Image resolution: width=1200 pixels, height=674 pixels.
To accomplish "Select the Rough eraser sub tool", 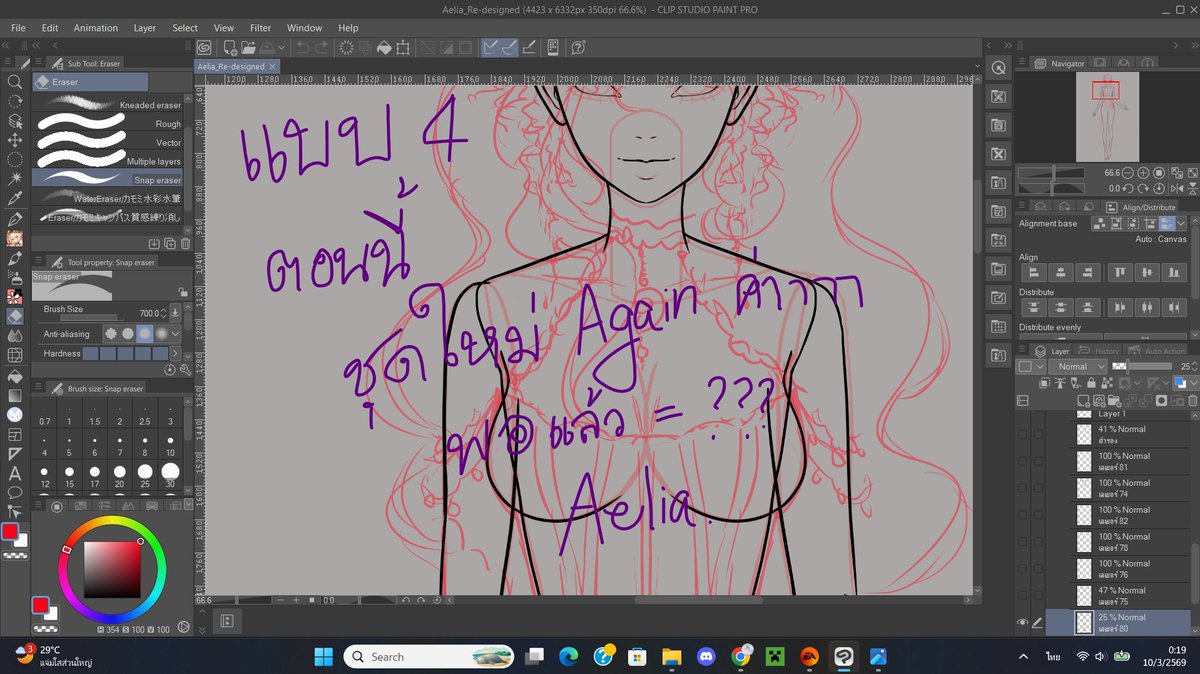I will 109,124.
